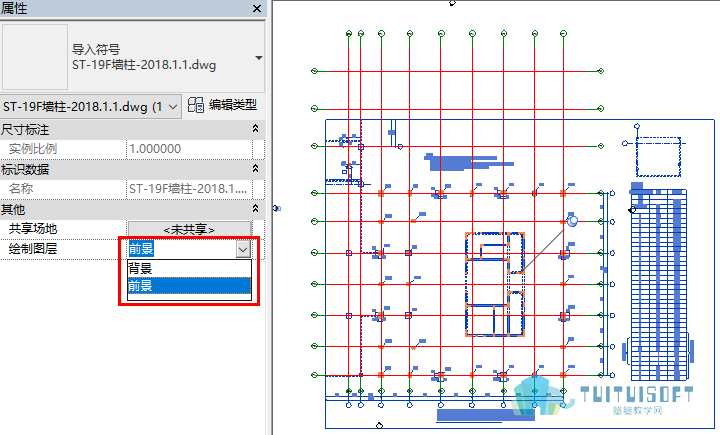
Task: Click the 绘制图层 property label
Action: pyautogui.click(x=33, y=249)
